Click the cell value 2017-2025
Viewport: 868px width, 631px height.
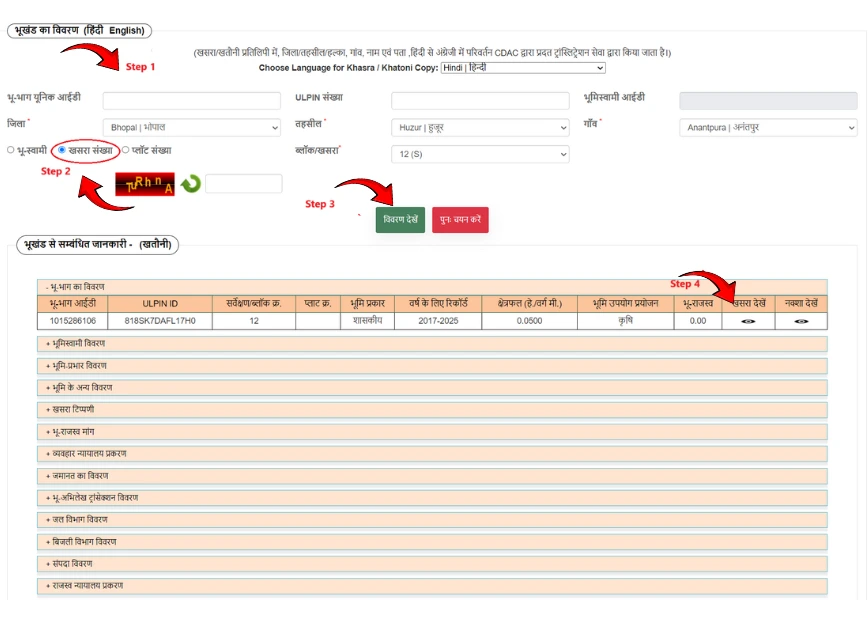point(438,321)
